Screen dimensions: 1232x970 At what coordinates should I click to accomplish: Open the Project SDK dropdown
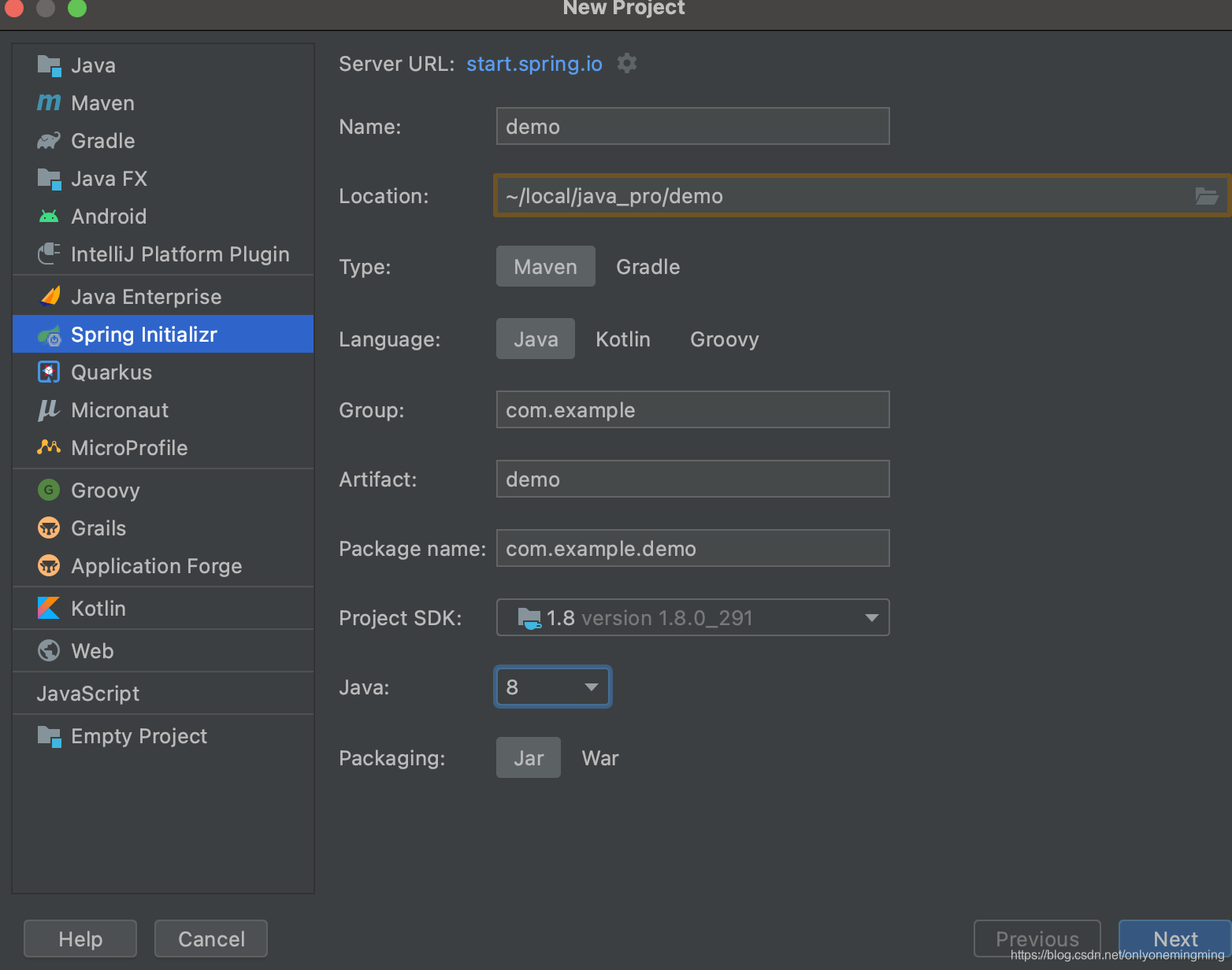coord(693,617)
